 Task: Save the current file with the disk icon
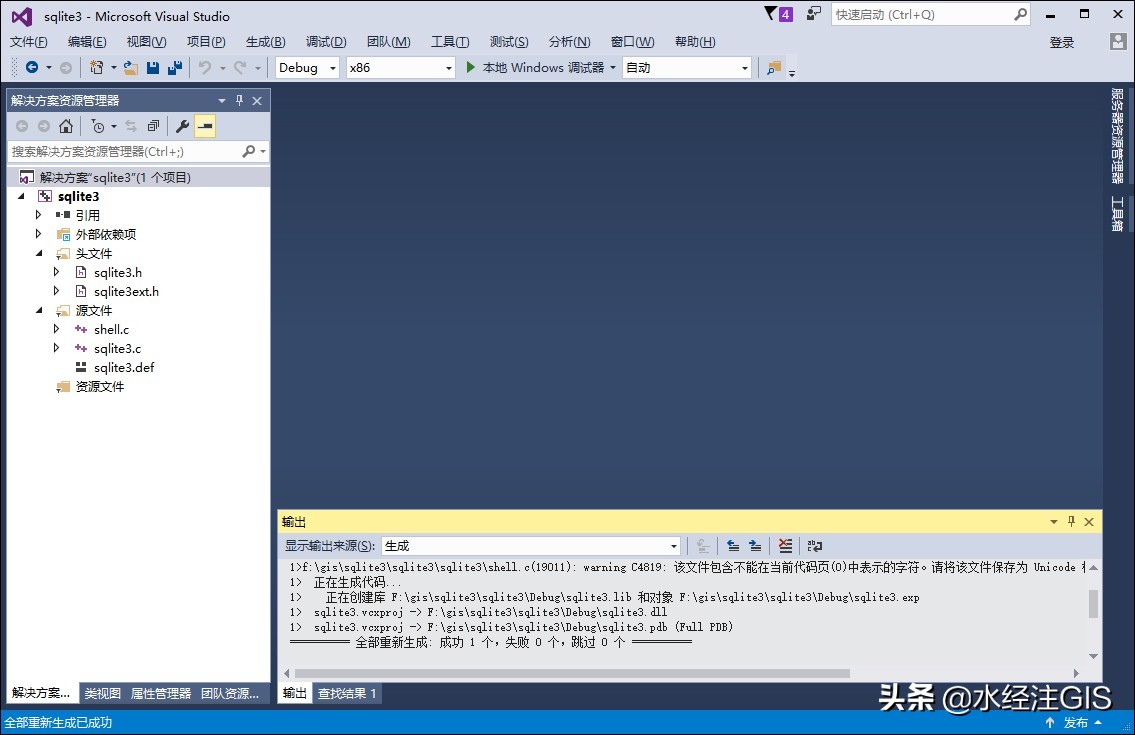(153, 67)
